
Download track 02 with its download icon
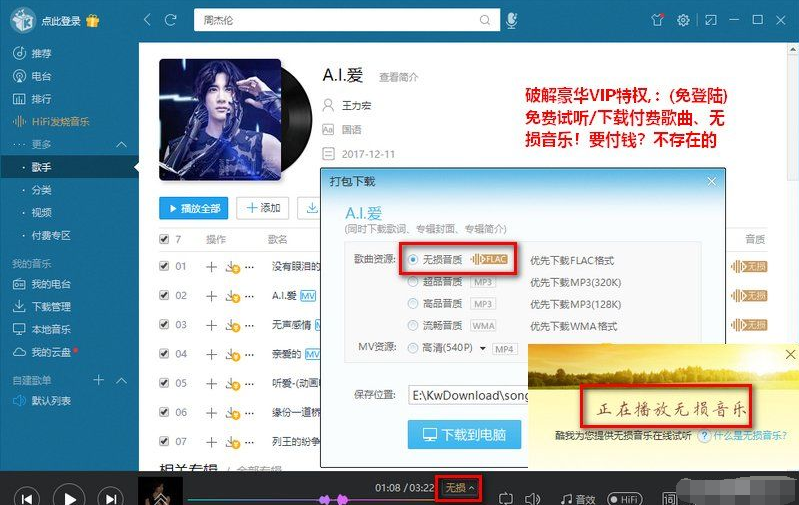(232, 297)
